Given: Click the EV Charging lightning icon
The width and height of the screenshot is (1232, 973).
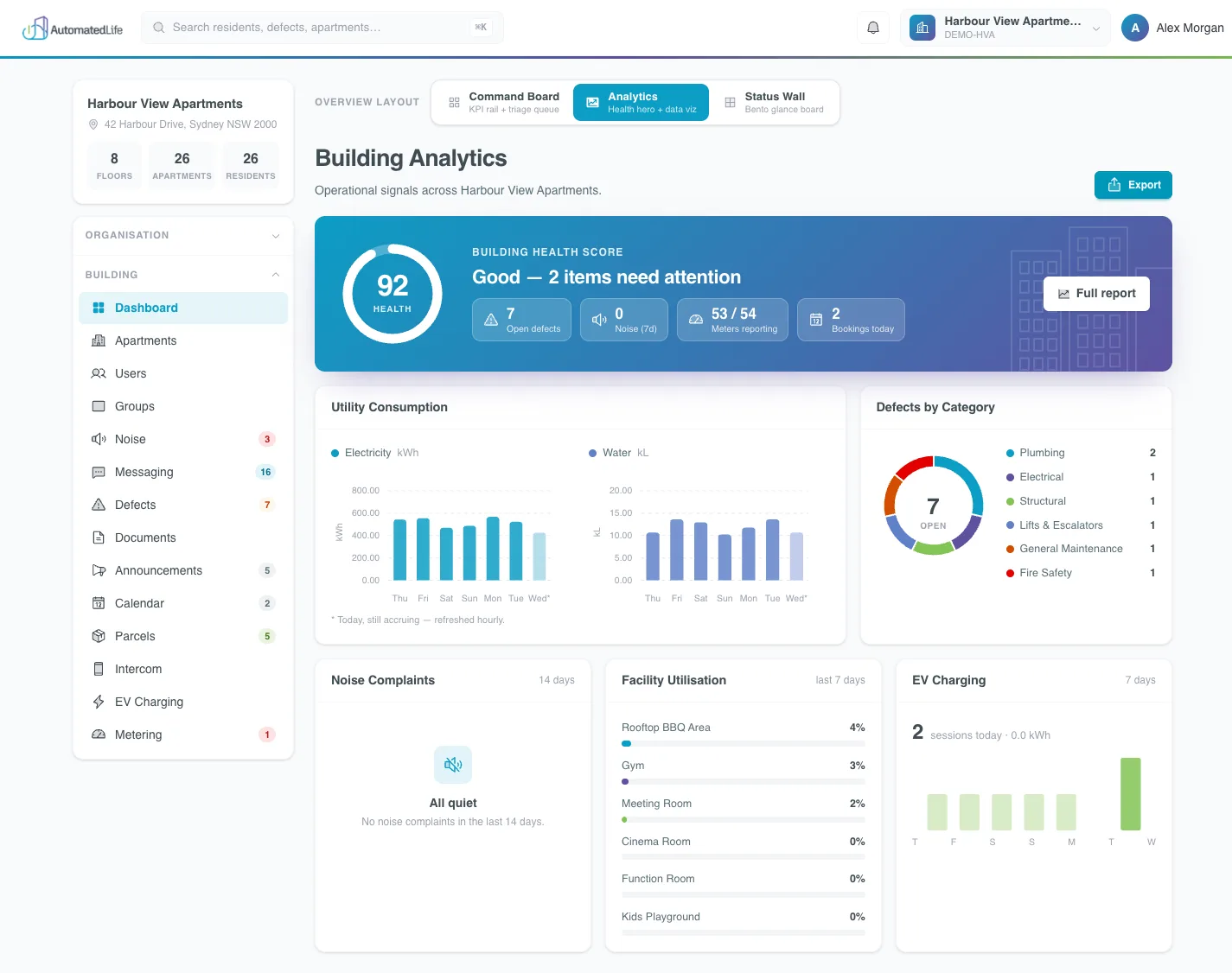Looking at the screenshot, I should (99, 702).
